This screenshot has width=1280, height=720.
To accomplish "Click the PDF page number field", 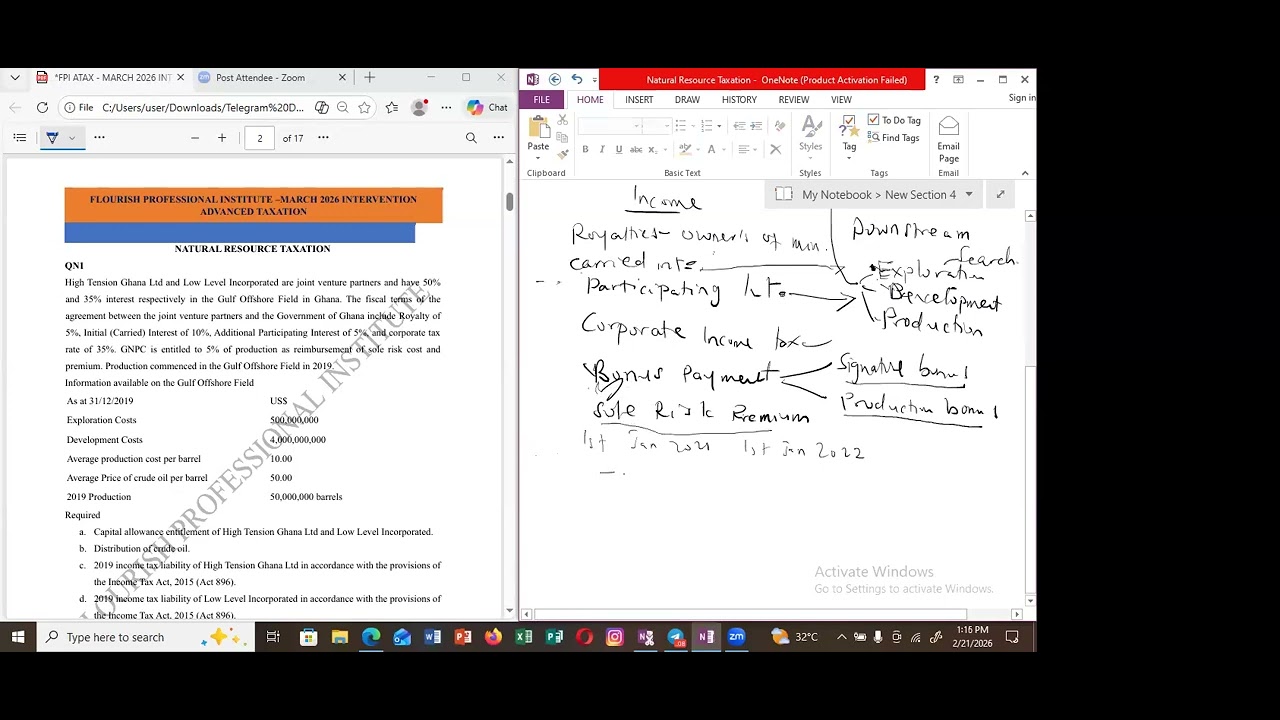I will pyautogui.click(x=259, y=138).
